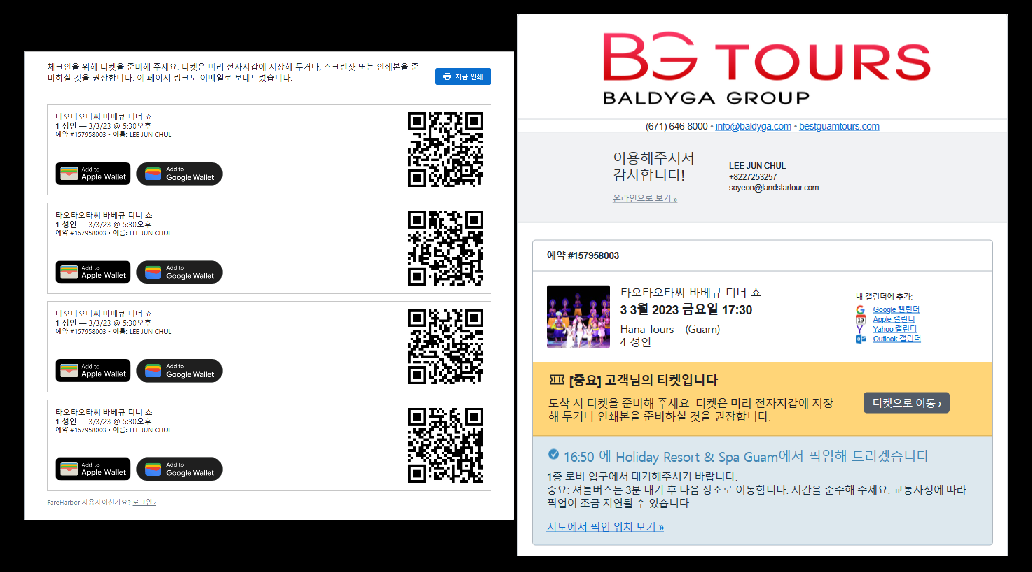
Task: Add event to Yahoo Calendar
Action: 894,329
